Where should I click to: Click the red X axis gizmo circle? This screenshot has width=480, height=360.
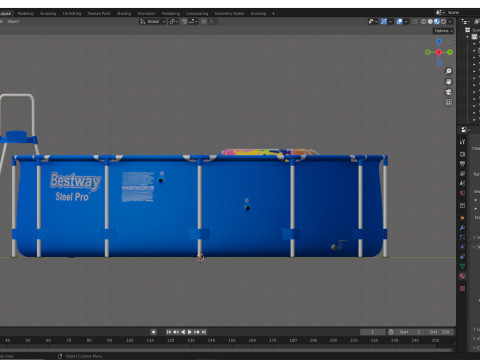[x=439, y=52]
